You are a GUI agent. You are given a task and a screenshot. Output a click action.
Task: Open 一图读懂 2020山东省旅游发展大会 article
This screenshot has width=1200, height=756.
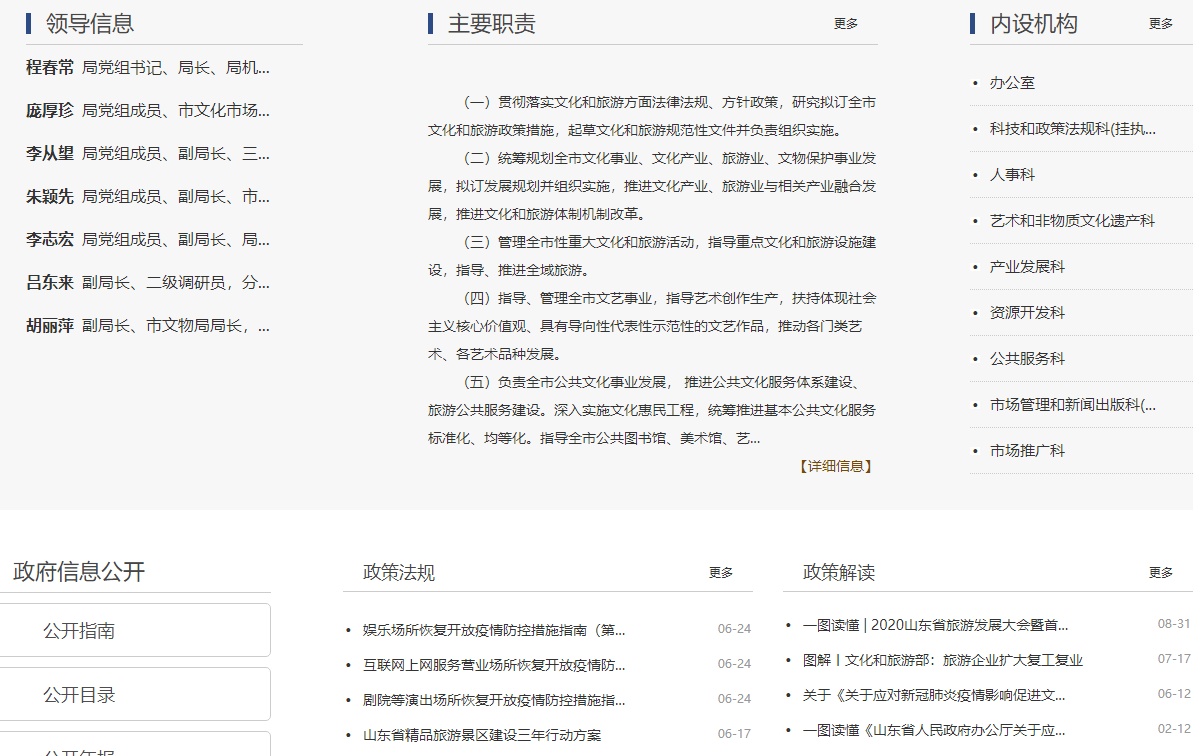(x=935, y=625)
